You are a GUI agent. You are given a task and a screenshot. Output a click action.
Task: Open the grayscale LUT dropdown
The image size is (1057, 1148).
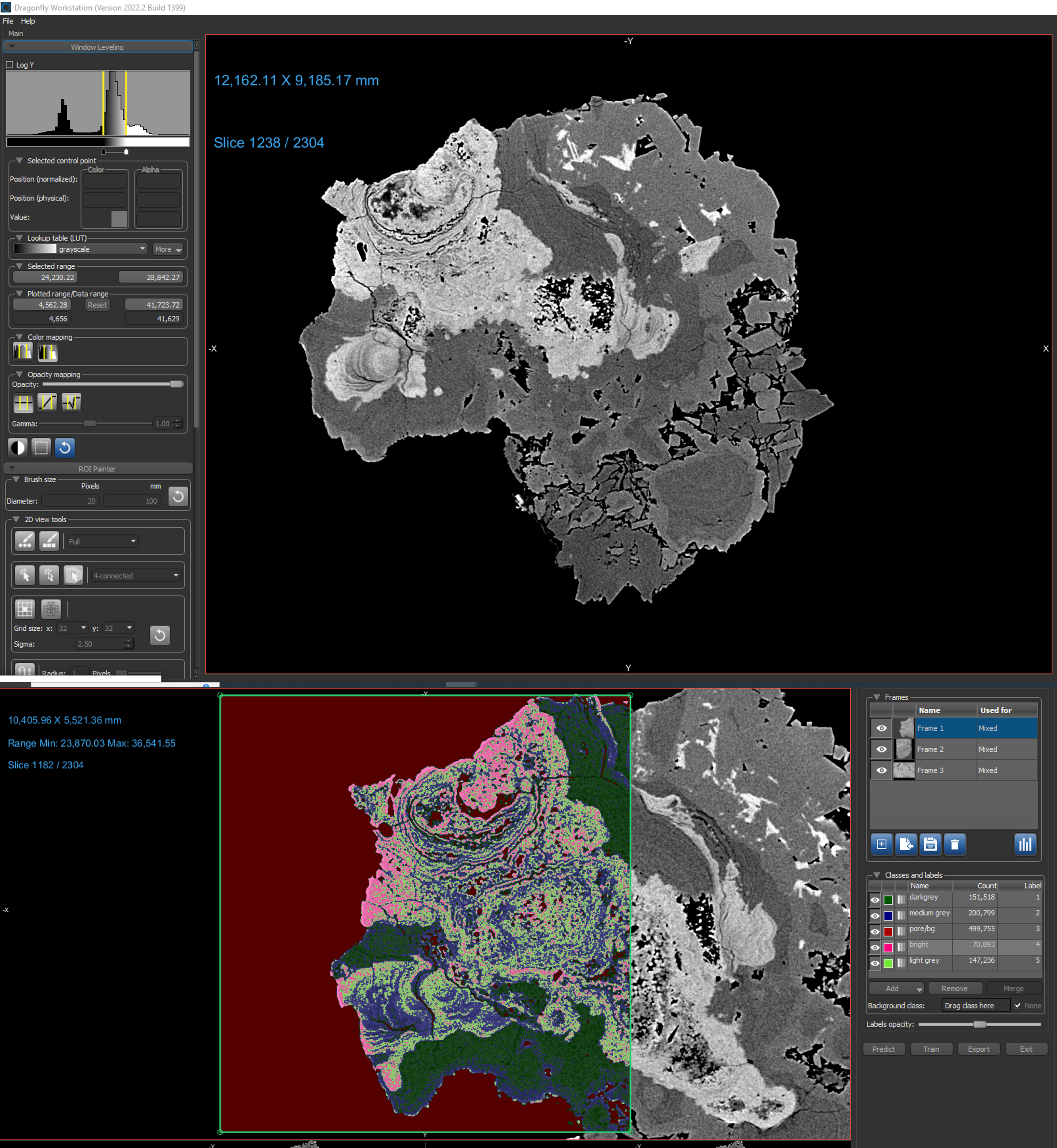(80, 249)
